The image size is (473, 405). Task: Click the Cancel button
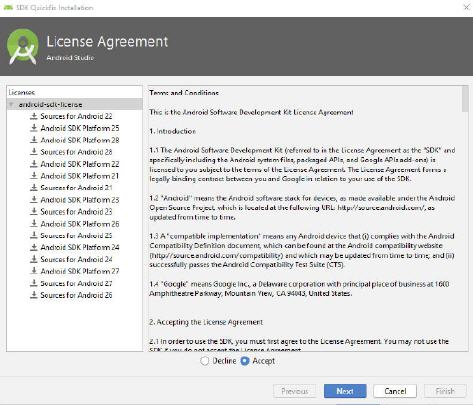click(x=395, y=391)
